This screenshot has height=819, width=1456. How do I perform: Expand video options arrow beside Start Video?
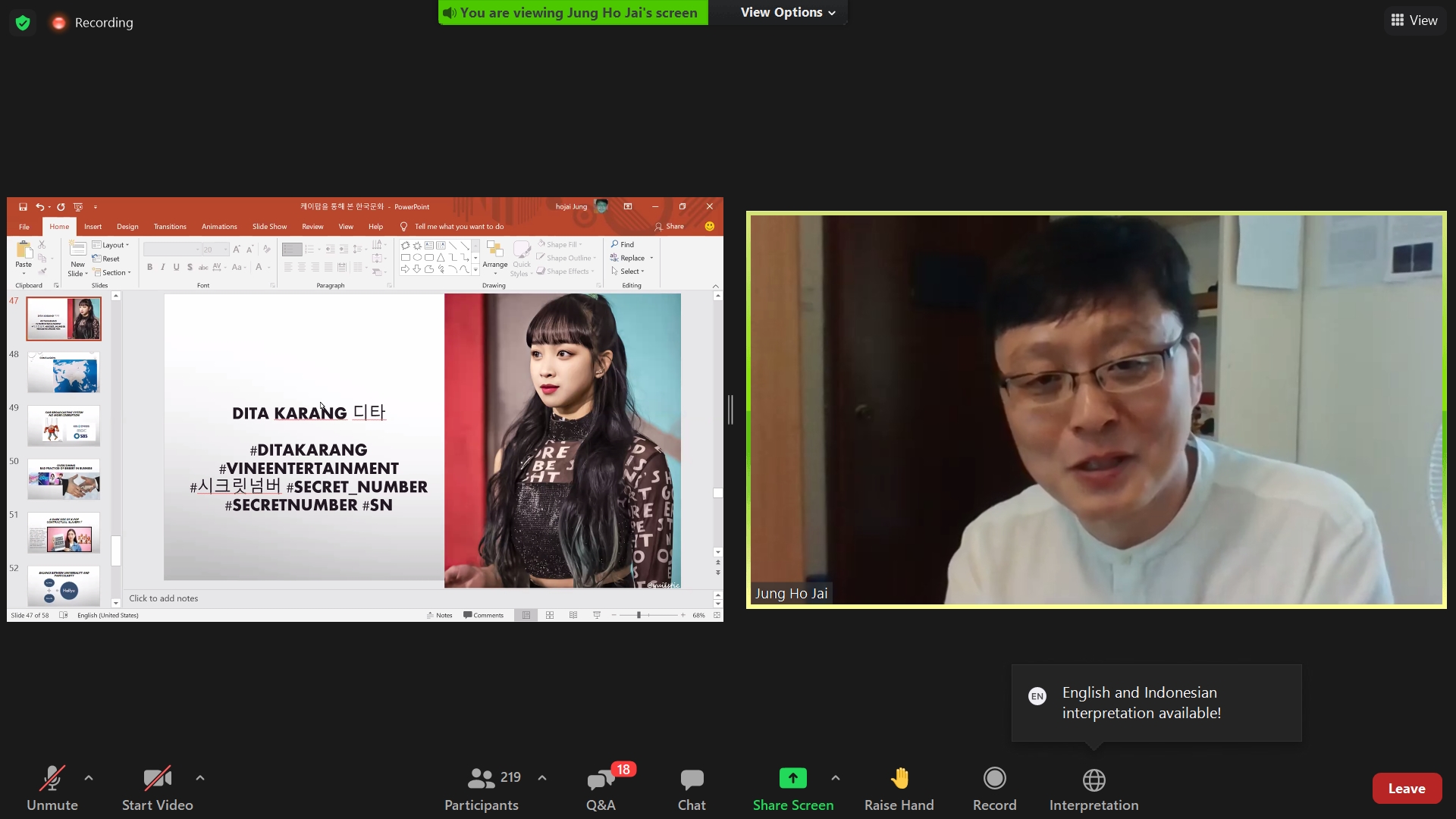(x=200, y=778)
